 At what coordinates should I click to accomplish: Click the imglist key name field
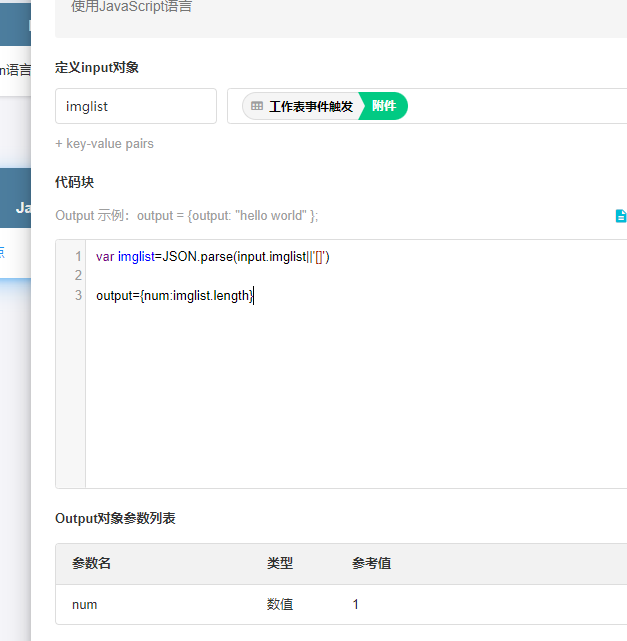click(136, 106)
